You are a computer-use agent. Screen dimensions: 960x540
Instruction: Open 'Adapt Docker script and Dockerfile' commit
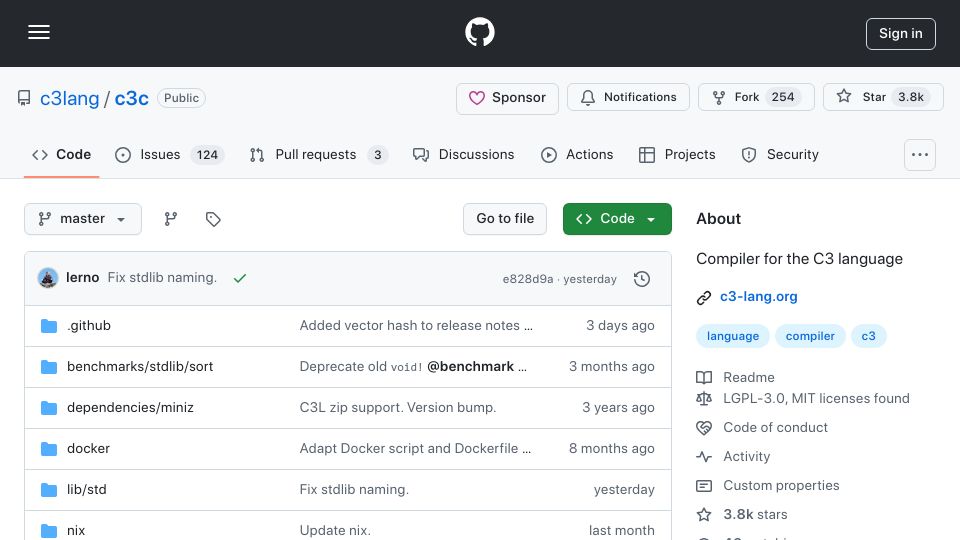point(415,449)
